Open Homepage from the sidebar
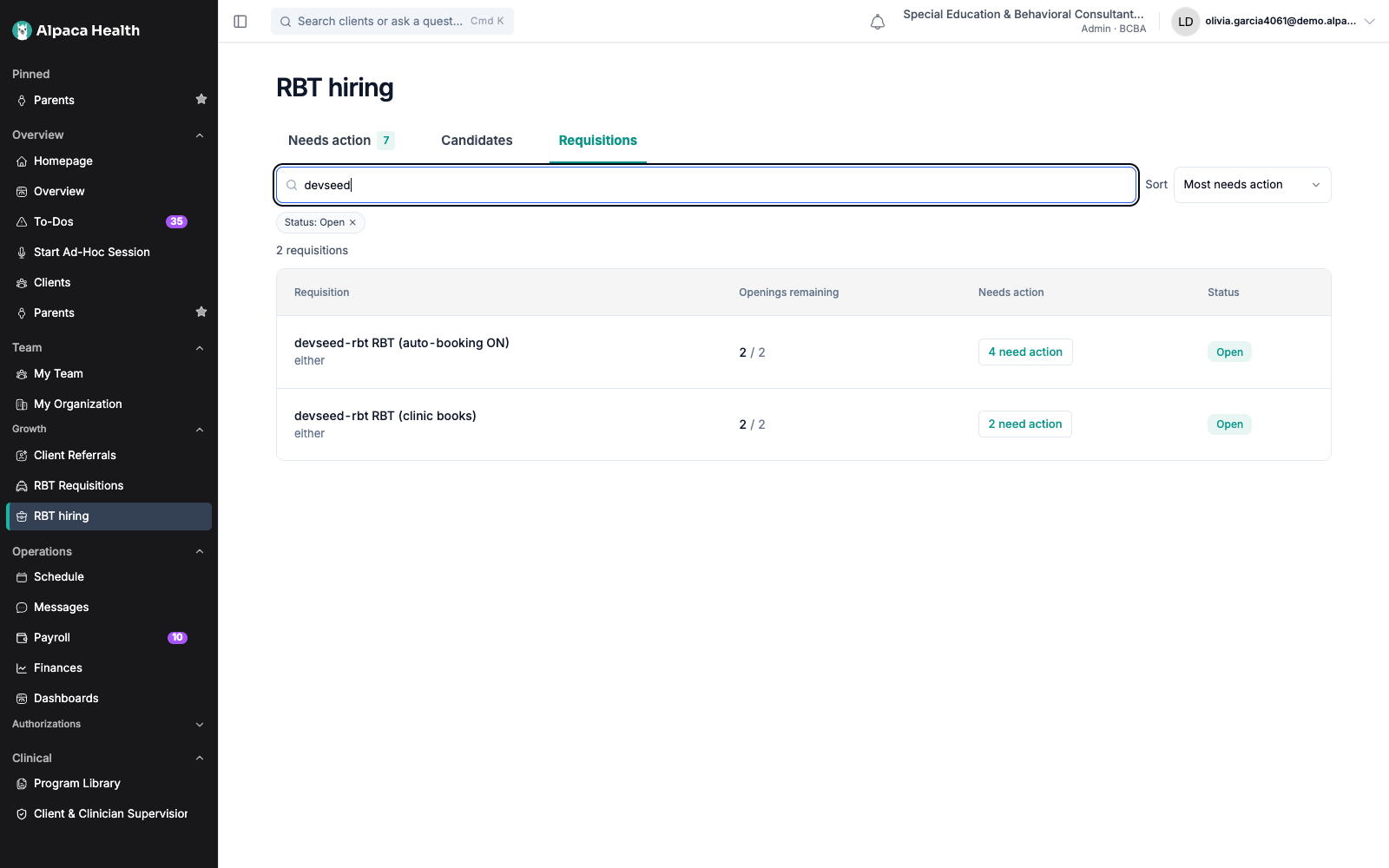Viewport: 1389px width, 868px height. tap(109, 161)
